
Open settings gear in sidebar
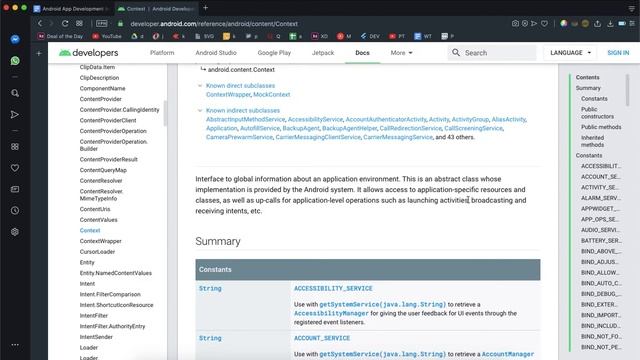[15, 232]
